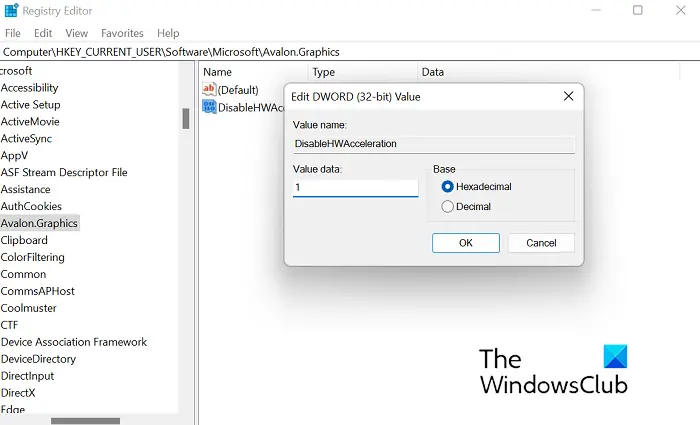Select the Clipboard registry key
Screen dimensions: 700x425
tap(24, 240)
